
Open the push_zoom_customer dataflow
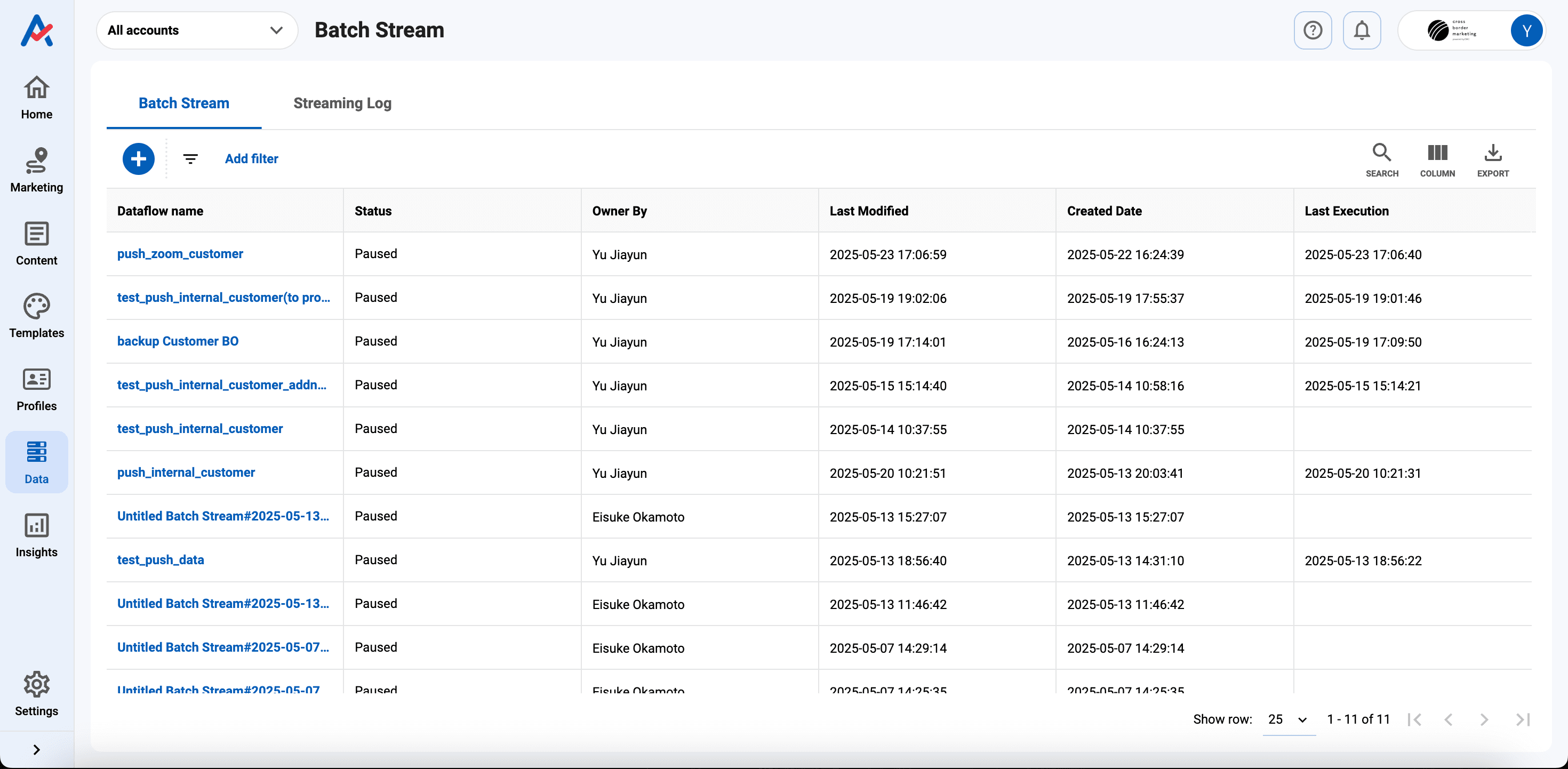(x=180, y=254)
